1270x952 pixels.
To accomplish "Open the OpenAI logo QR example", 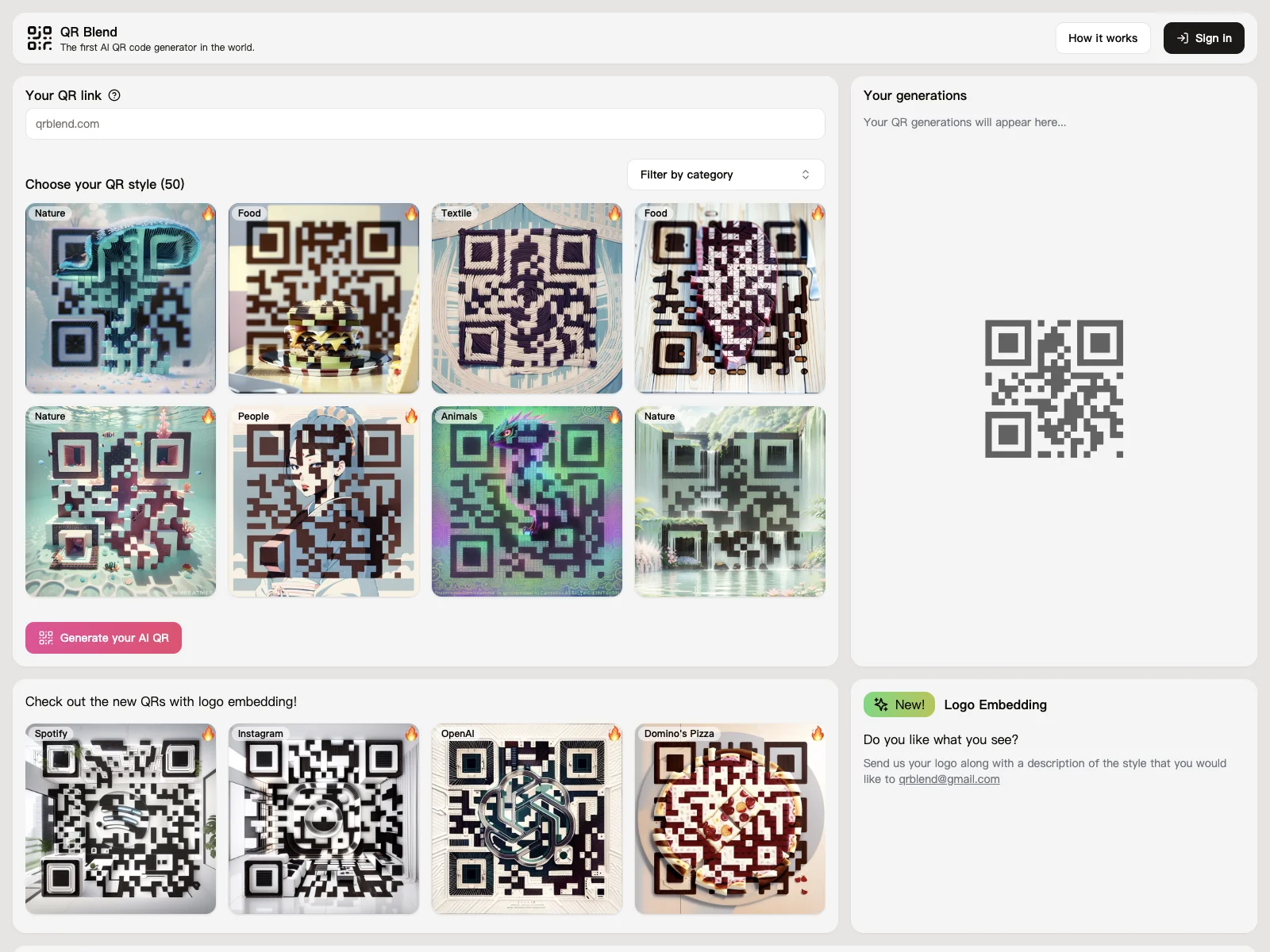I will pyautogui.click(x=527, y=819).
